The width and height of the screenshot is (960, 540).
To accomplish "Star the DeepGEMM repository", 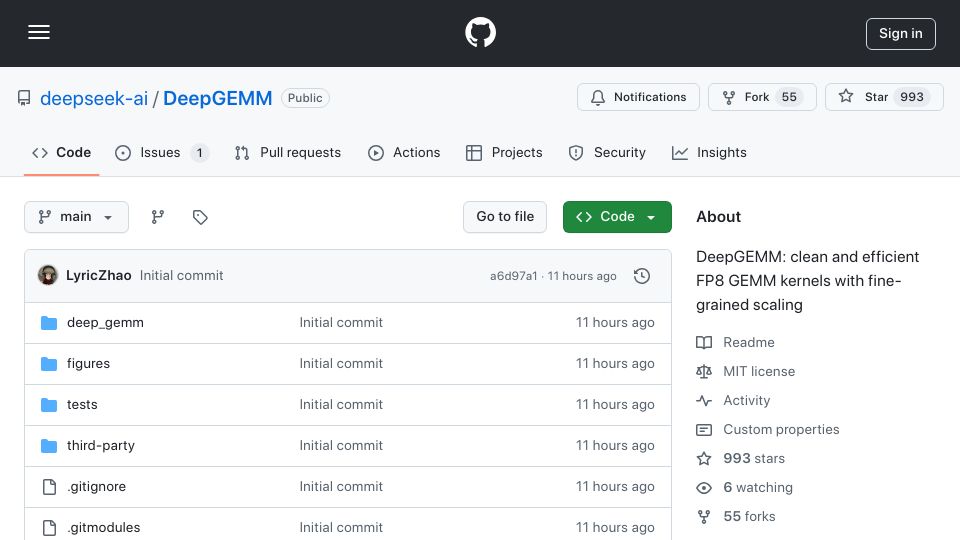I will pos(884,97).
